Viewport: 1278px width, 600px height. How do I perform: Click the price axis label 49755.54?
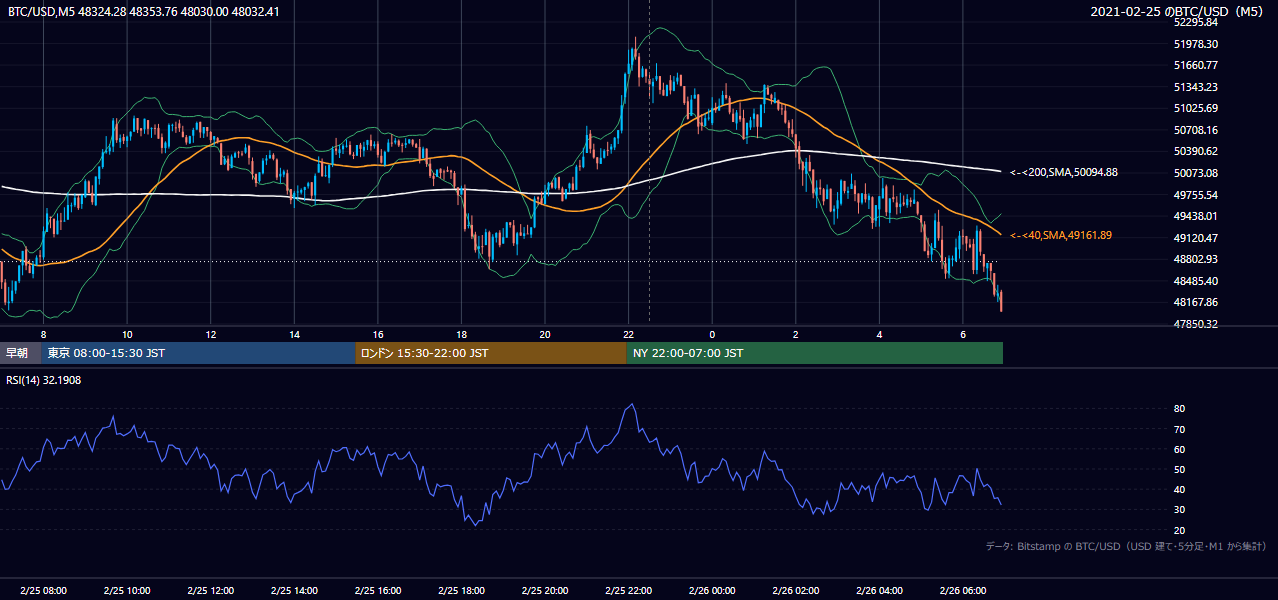[x=1195, y=195]
